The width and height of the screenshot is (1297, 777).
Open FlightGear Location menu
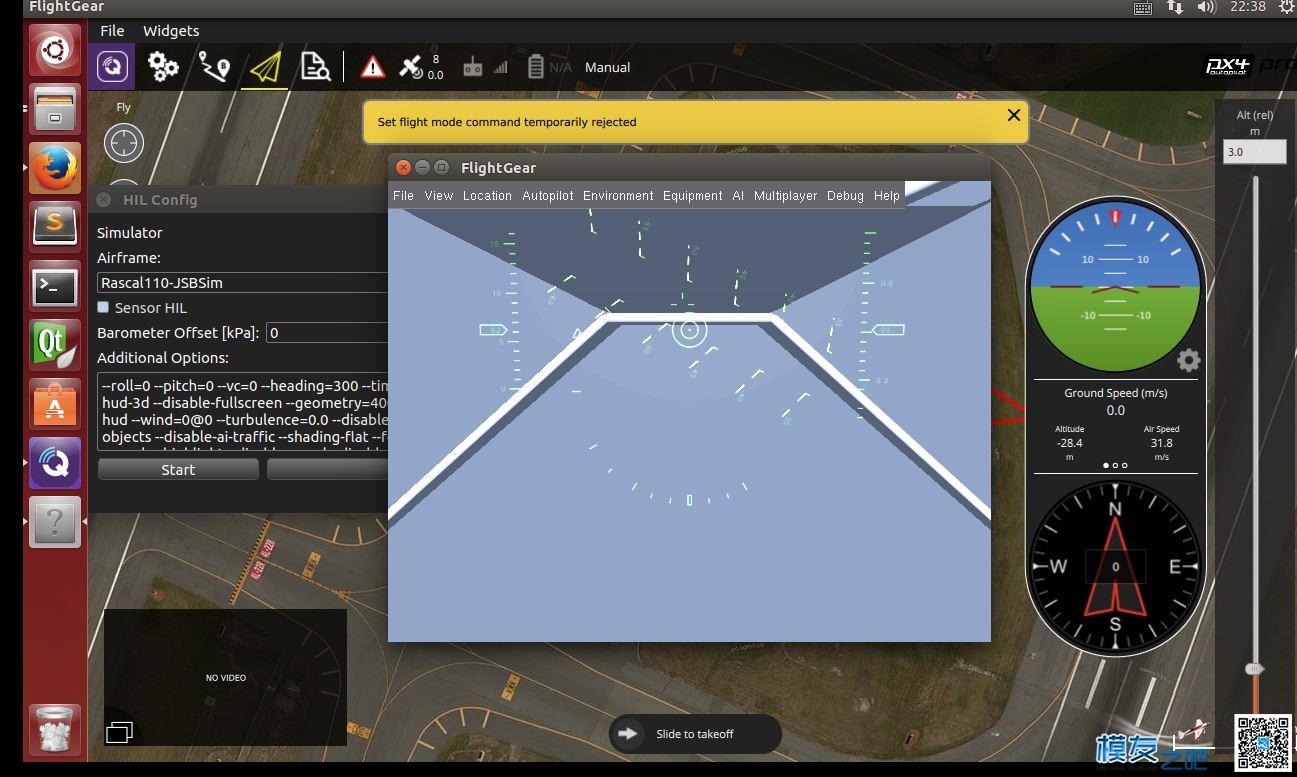pos(487,196)
